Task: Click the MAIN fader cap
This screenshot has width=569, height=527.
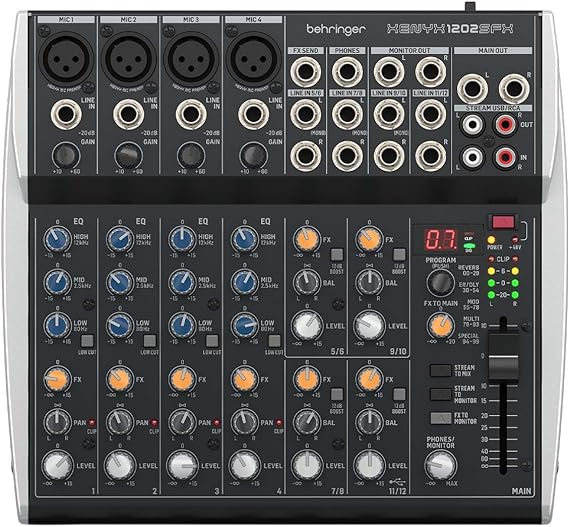Action: pyautogui.click(x=503, y=358)
